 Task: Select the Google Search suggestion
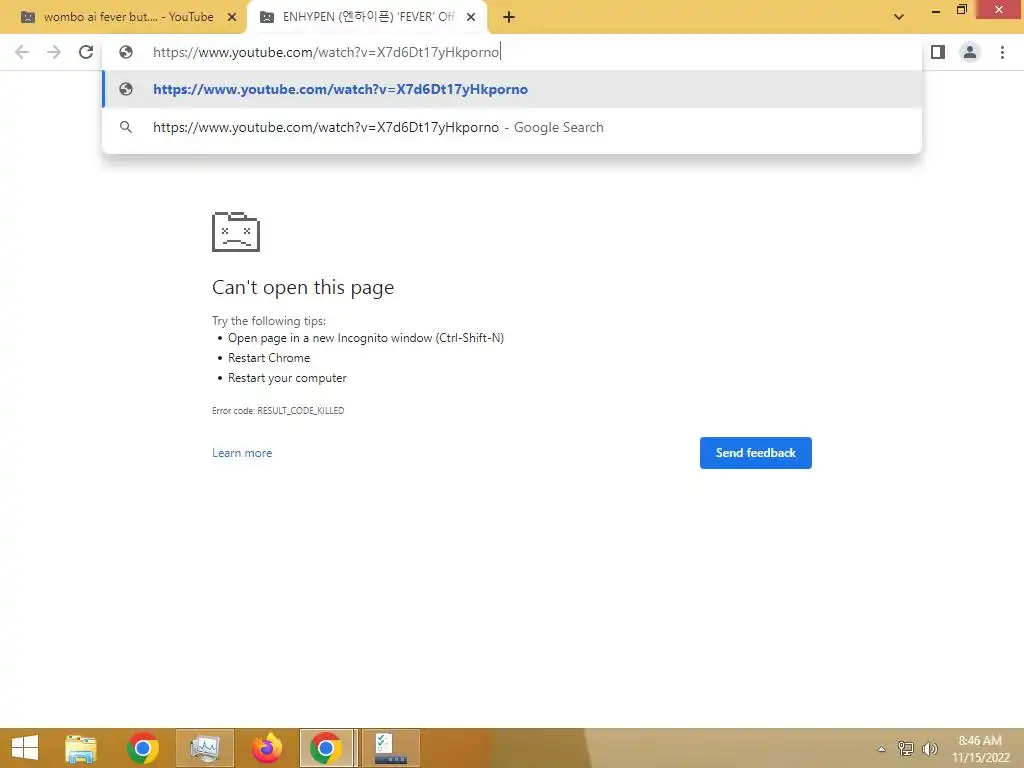click(512, 127)
